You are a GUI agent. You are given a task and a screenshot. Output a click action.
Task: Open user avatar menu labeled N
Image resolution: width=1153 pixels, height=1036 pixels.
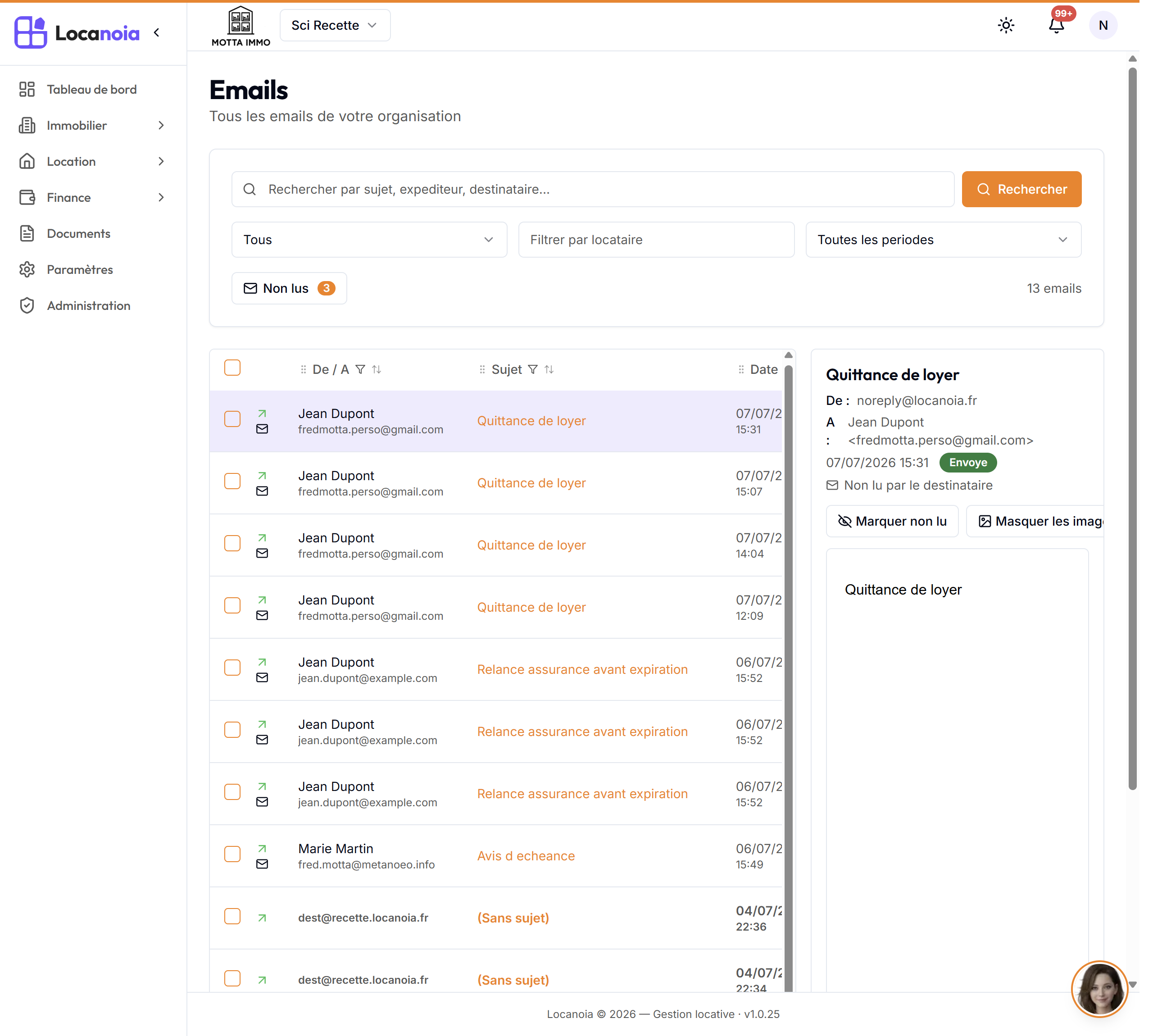[x=1103, y=26]
